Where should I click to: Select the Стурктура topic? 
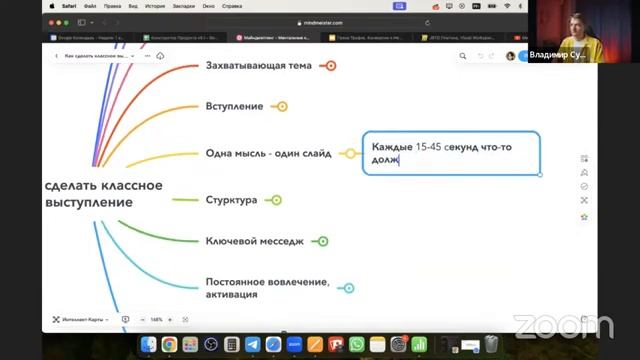coord(231,200)
